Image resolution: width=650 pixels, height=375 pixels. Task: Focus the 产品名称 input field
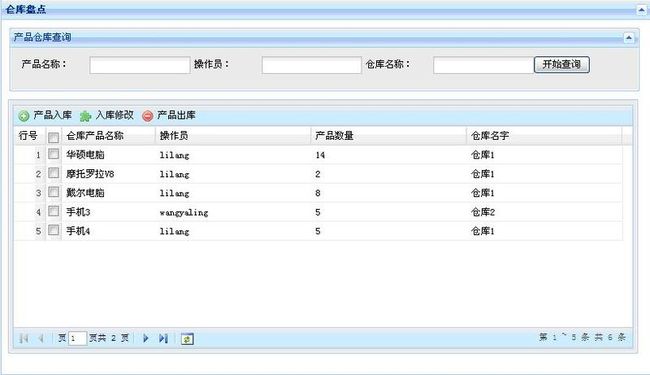140,65
